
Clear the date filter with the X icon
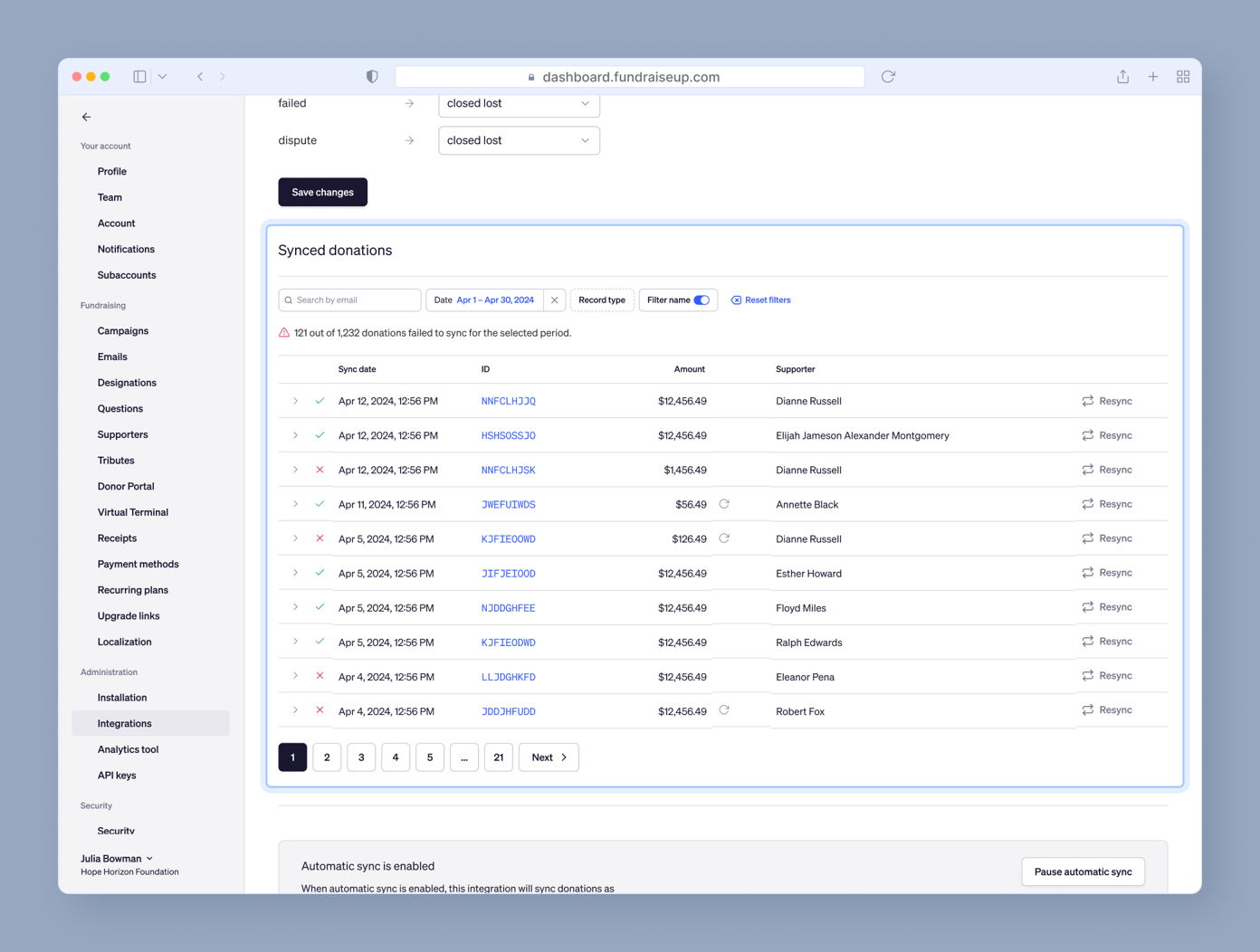[555, 300]
